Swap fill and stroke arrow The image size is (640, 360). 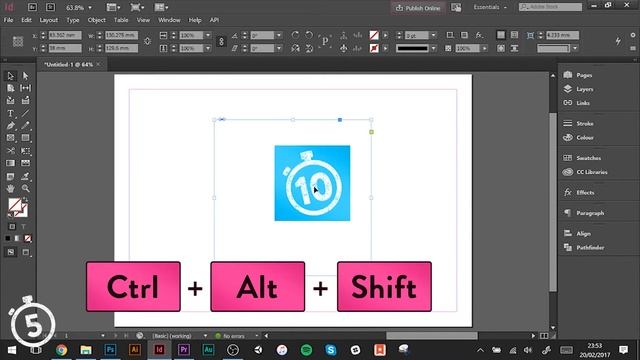(25, 200)
